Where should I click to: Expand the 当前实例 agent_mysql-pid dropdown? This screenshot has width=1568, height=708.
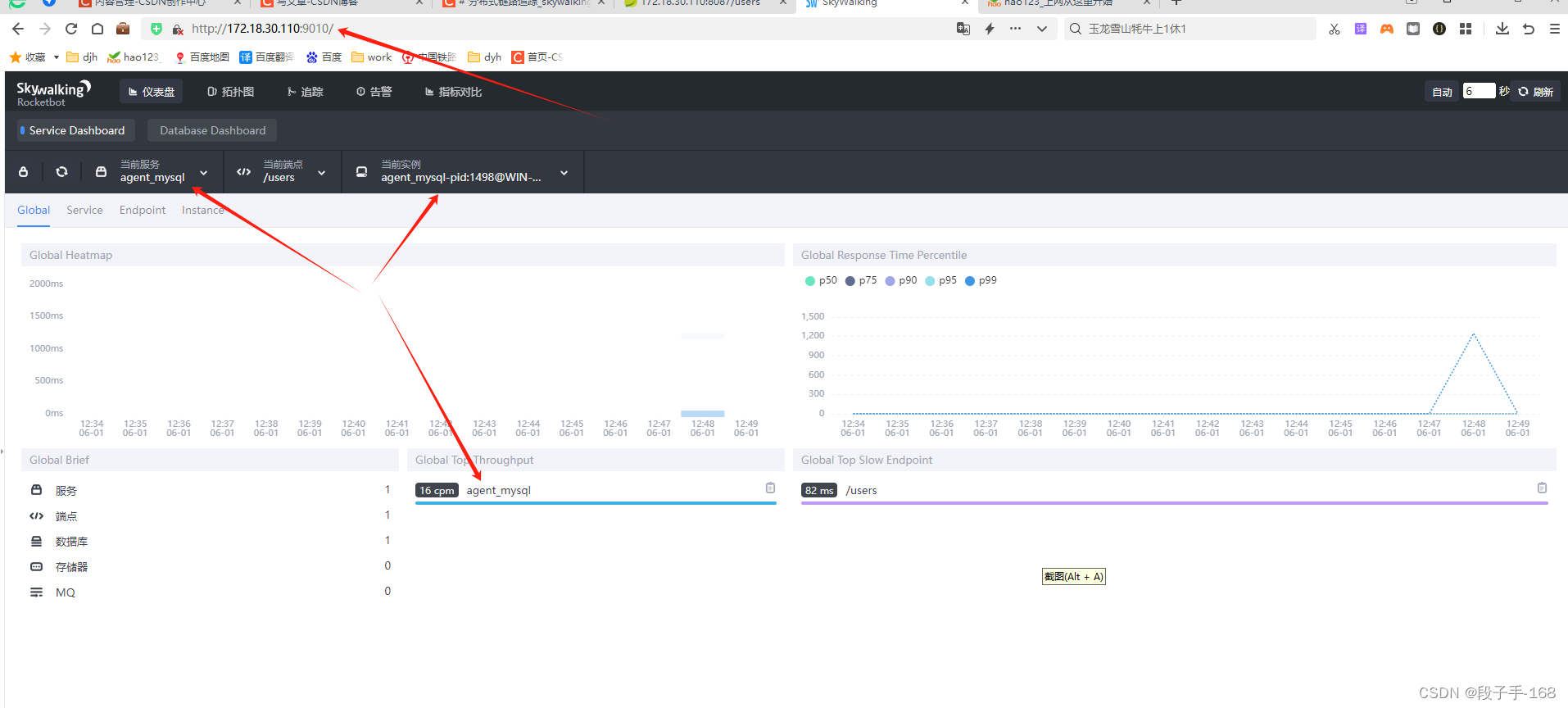[x=463, y=171]
